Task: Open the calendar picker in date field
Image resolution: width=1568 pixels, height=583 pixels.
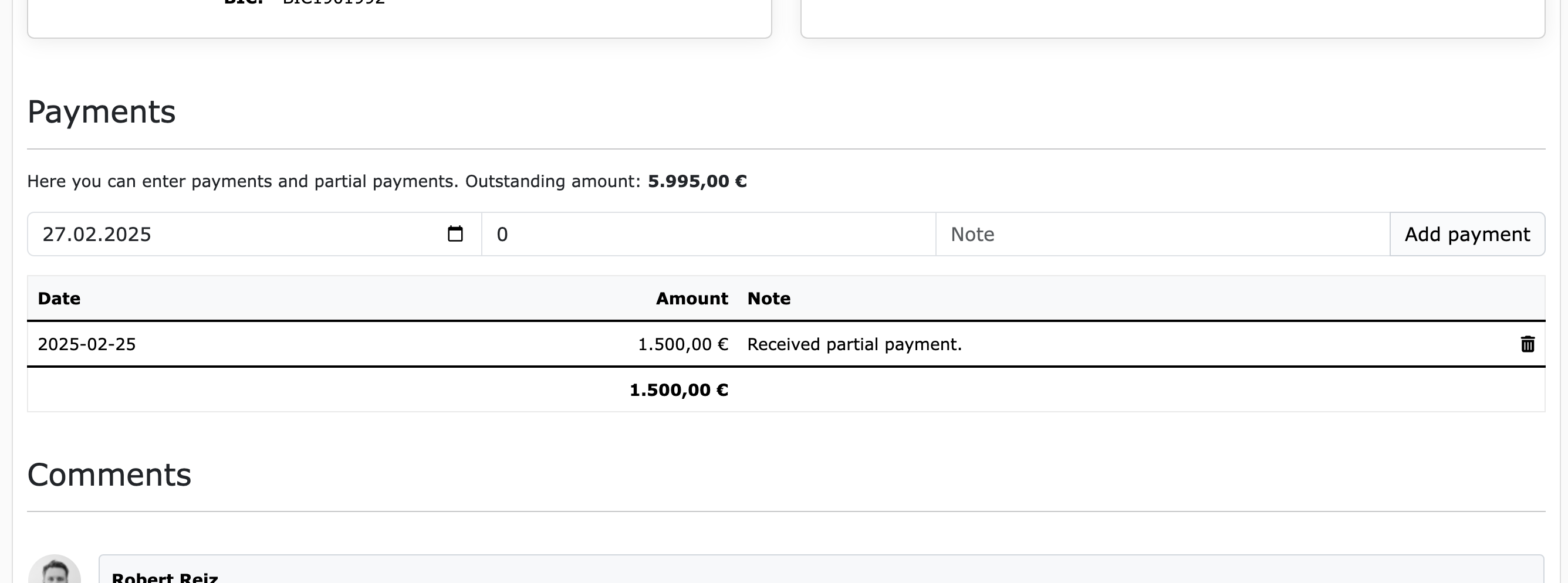Action: coord(455,233)
